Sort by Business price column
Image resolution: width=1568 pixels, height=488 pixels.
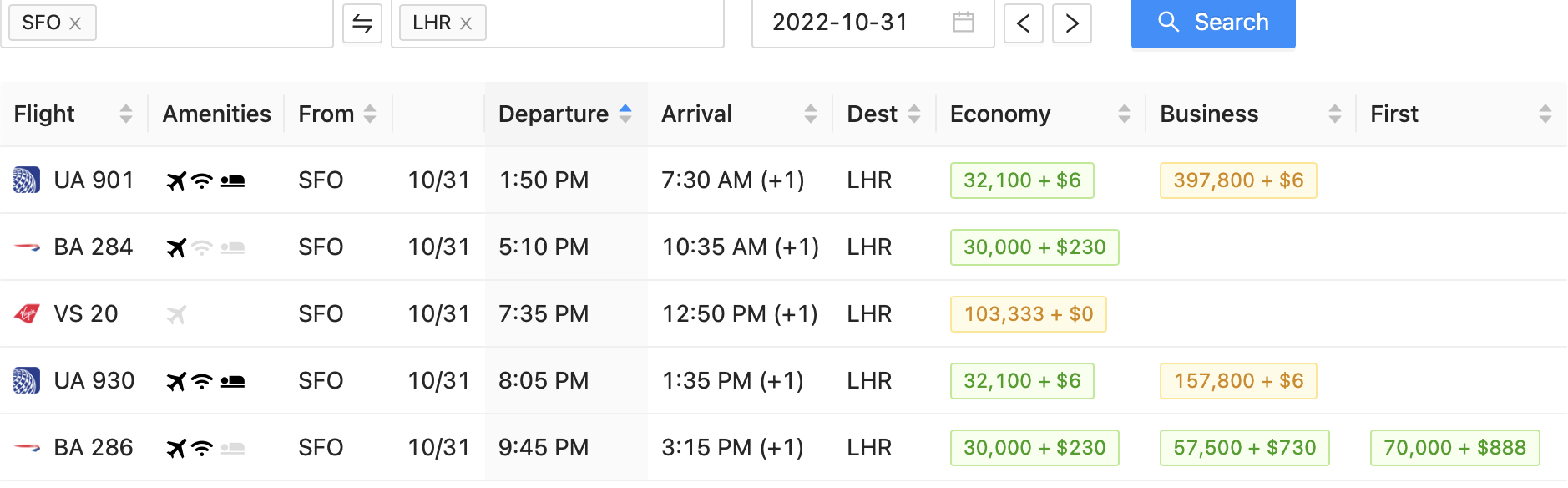click(x=1334, y=114)
